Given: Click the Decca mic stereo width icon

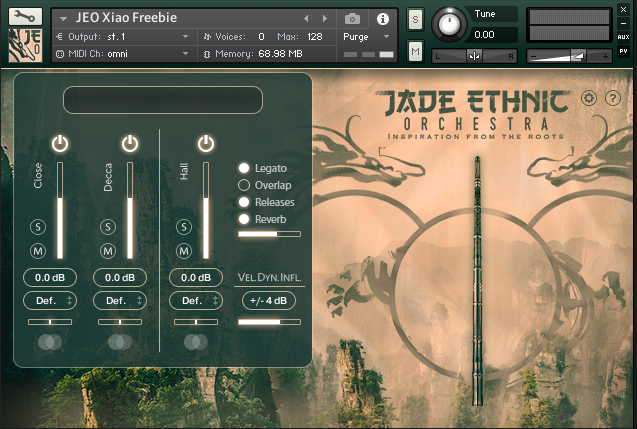Looking at the screenshot, I should click(x=120, y=342).
